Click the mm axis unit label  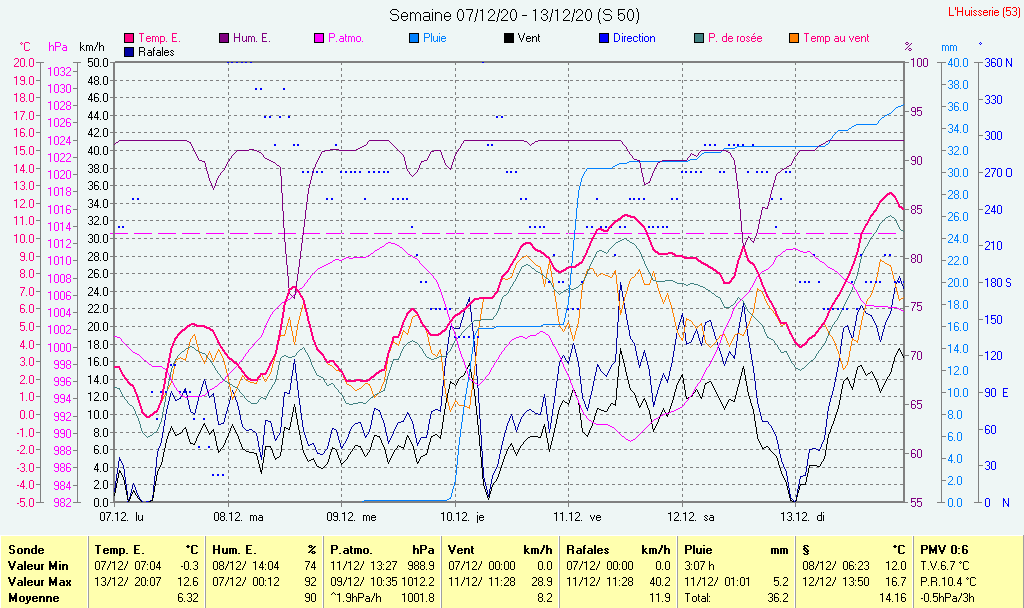click(x=949, y=48)
